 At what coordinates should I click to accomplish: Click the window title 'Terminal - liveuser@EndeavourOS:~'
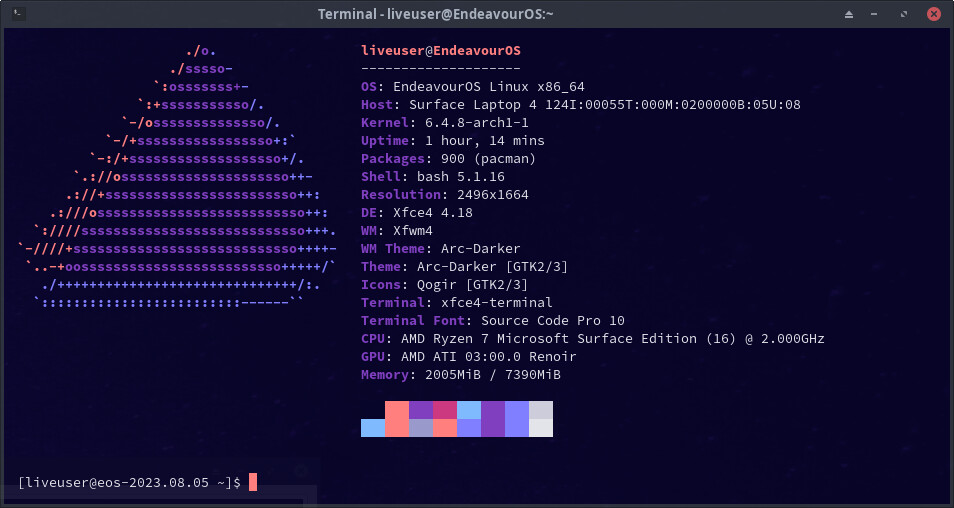(436, 14)
